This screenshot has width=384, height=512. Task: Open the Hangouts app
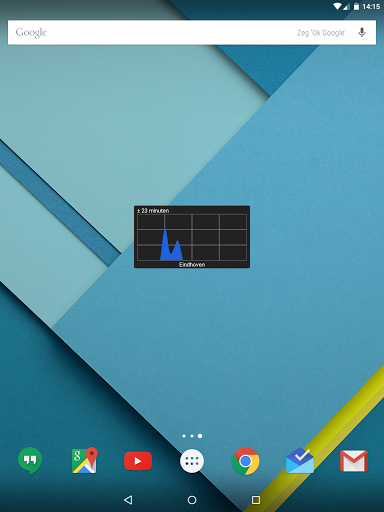[30, 461]
